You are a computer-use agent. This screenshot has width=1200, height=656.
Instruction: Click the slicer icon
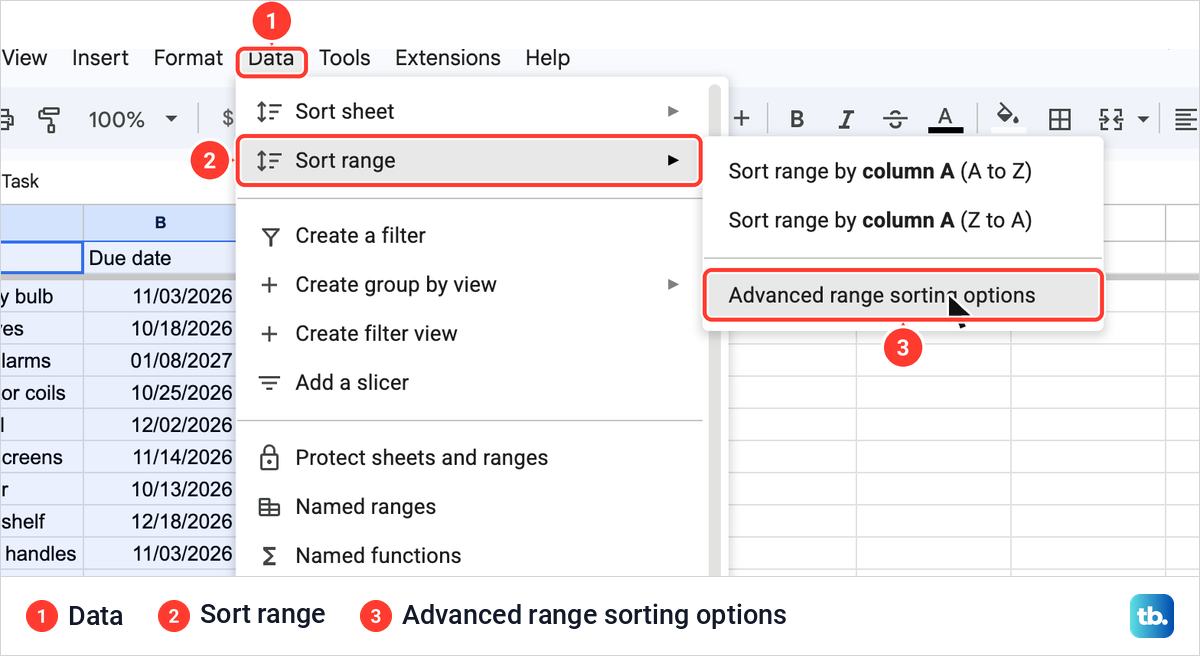coord(269,383)
